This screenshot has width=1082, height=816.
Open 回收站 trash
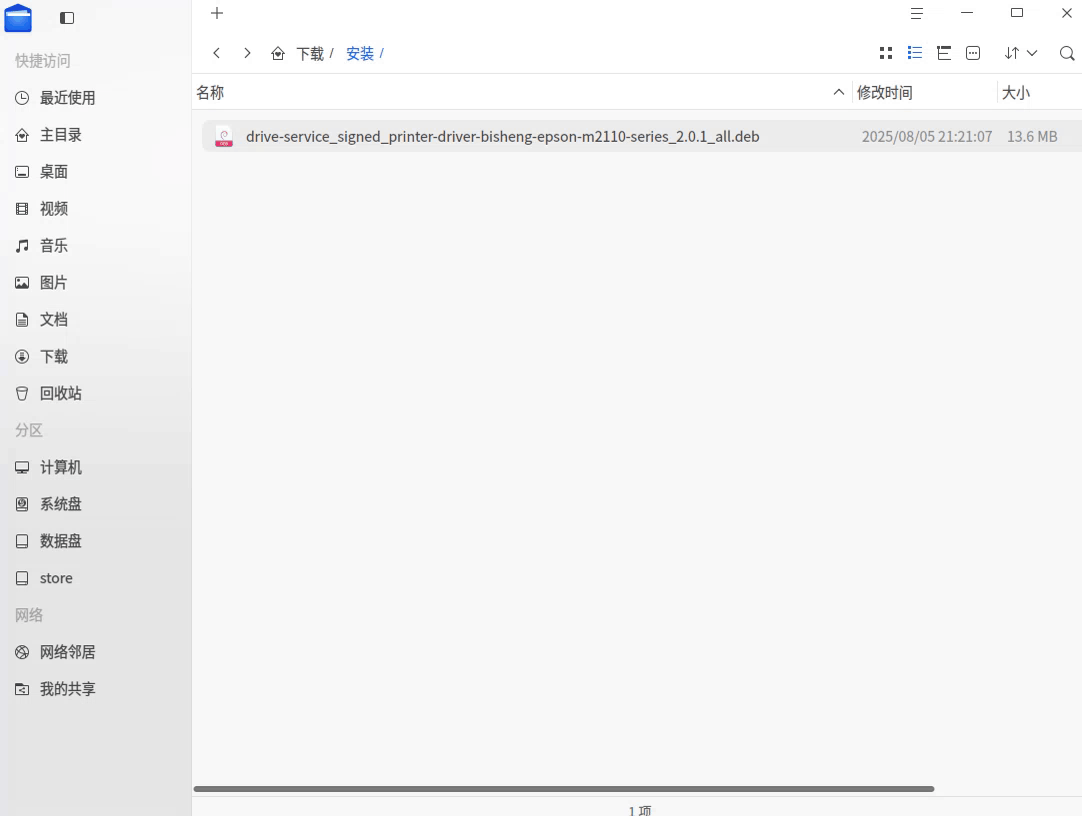click(61, 393)
